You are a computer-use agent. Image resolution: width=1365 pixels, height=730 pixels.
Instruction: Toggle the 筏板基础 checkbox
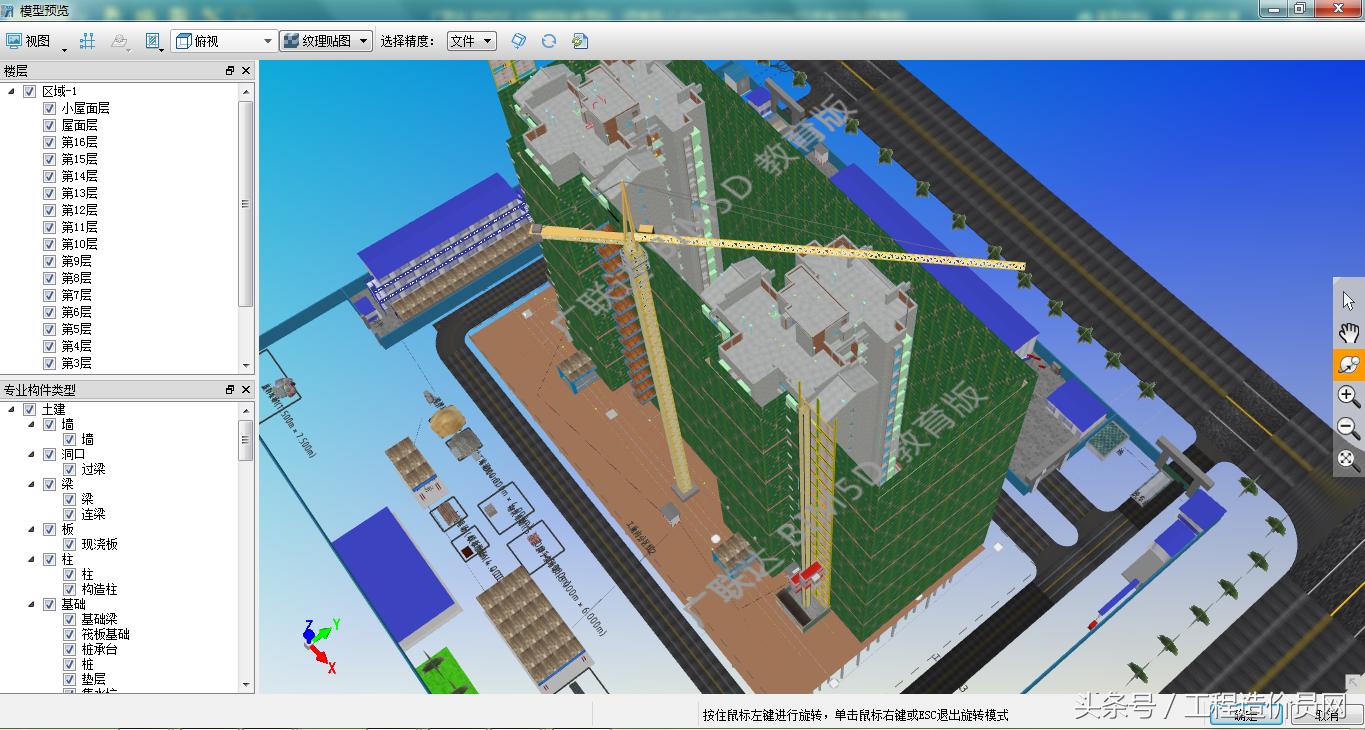pyautogui.click(x=69, y=634)
